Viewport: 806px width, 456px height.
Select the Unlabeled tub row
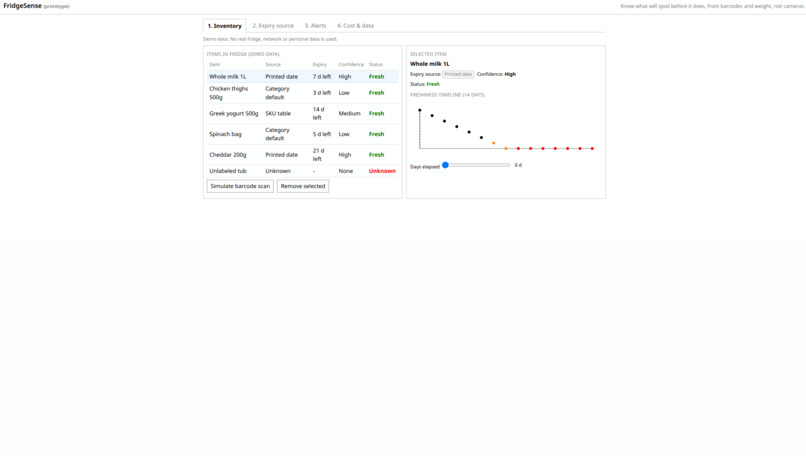pos(302,171)
